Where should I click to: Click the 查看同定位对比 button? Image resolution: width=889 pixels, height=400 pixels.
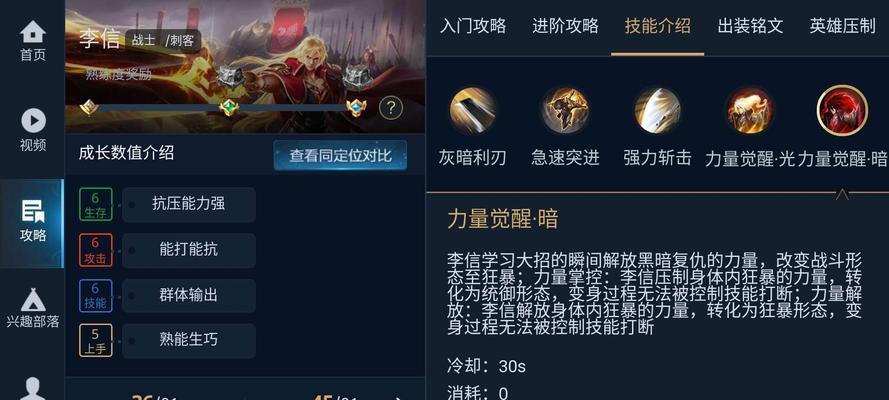(x=340, y=155)
